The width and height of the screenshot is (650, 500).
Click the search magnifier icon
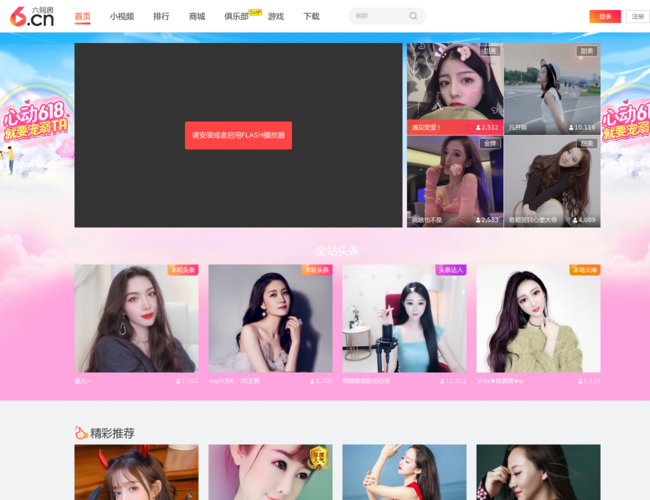(413, 16)
